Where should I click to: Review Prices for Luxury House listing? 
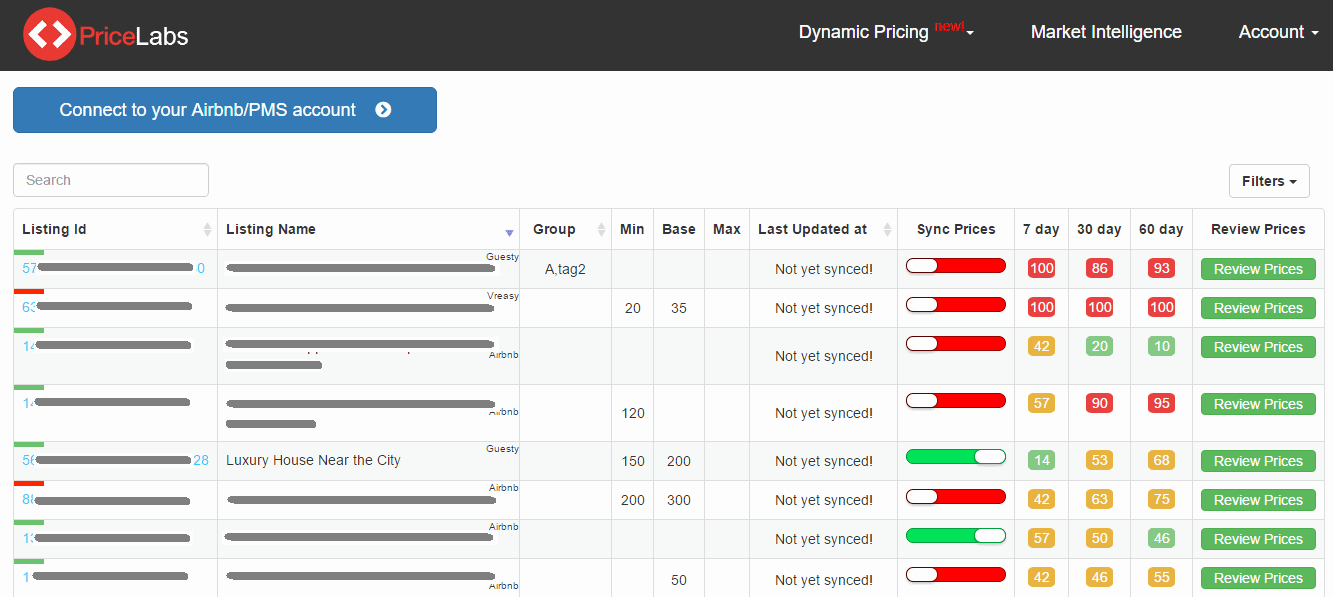[1258, 461]
